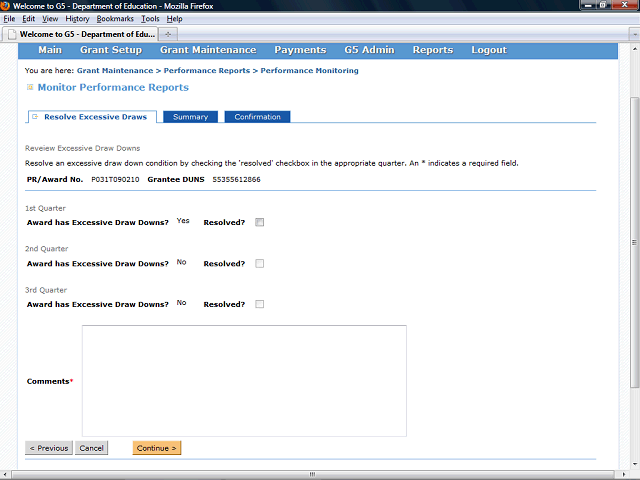
Task: Click inside the Comments text area
Action: tap(244, 381)
